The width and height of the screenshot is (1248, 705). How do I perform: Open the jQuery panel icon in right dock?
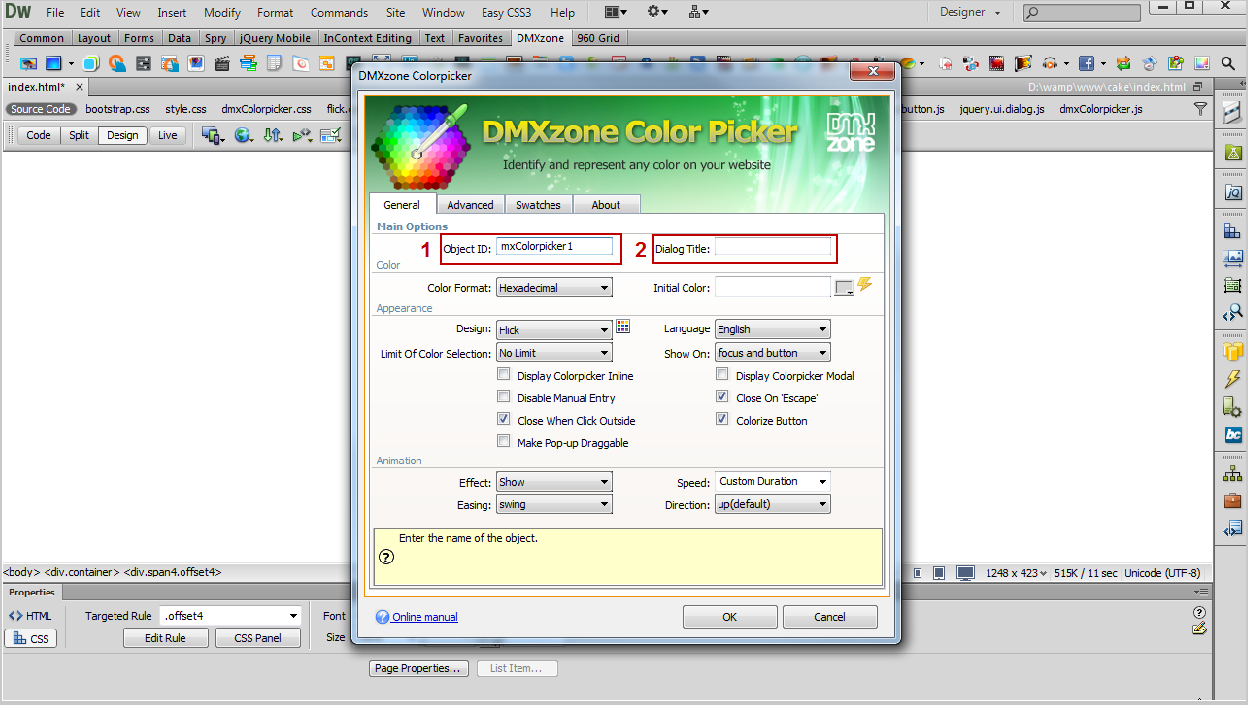(x=1233, y=192)
